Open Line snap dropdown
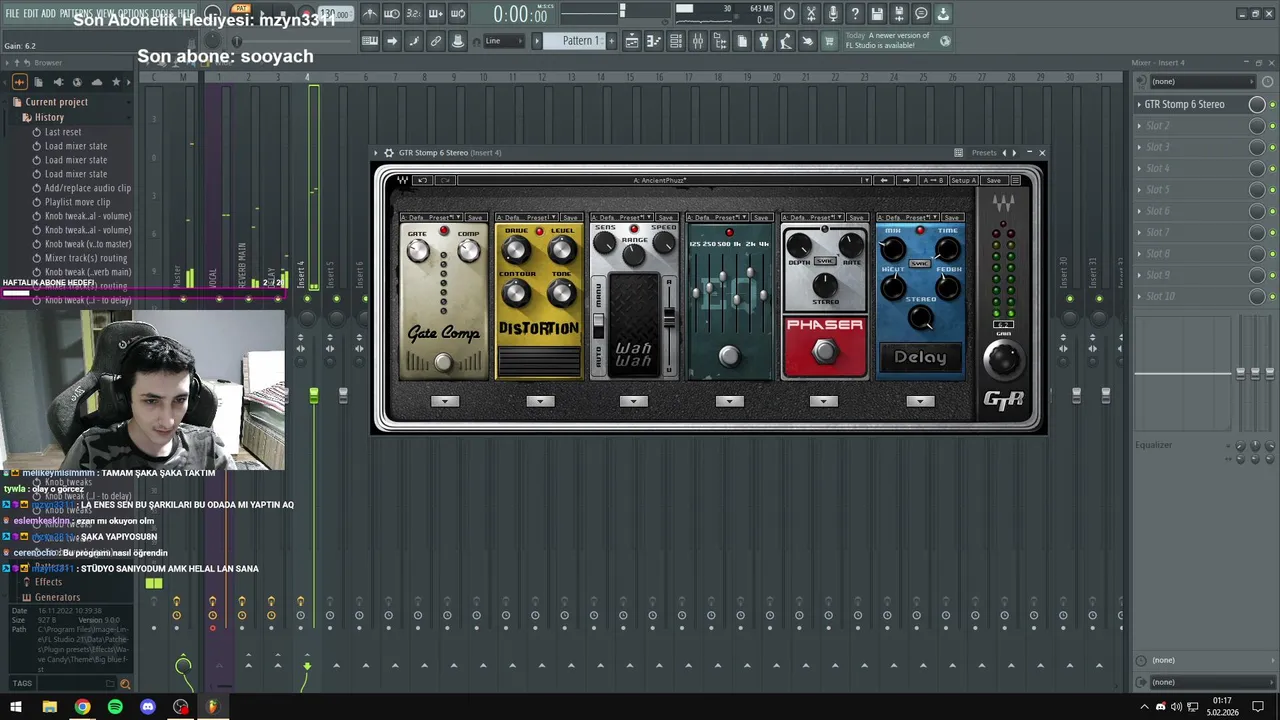 pyautogui.click(x=504, y=41)
